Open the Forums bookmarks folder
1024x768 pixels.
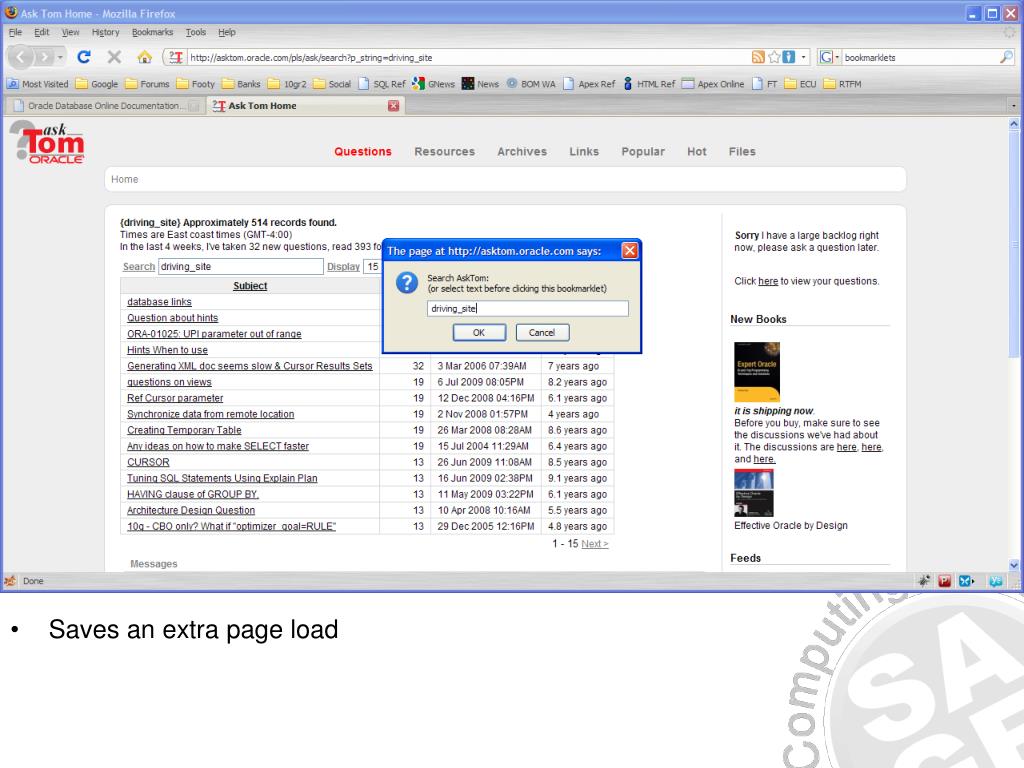(147, 84)
